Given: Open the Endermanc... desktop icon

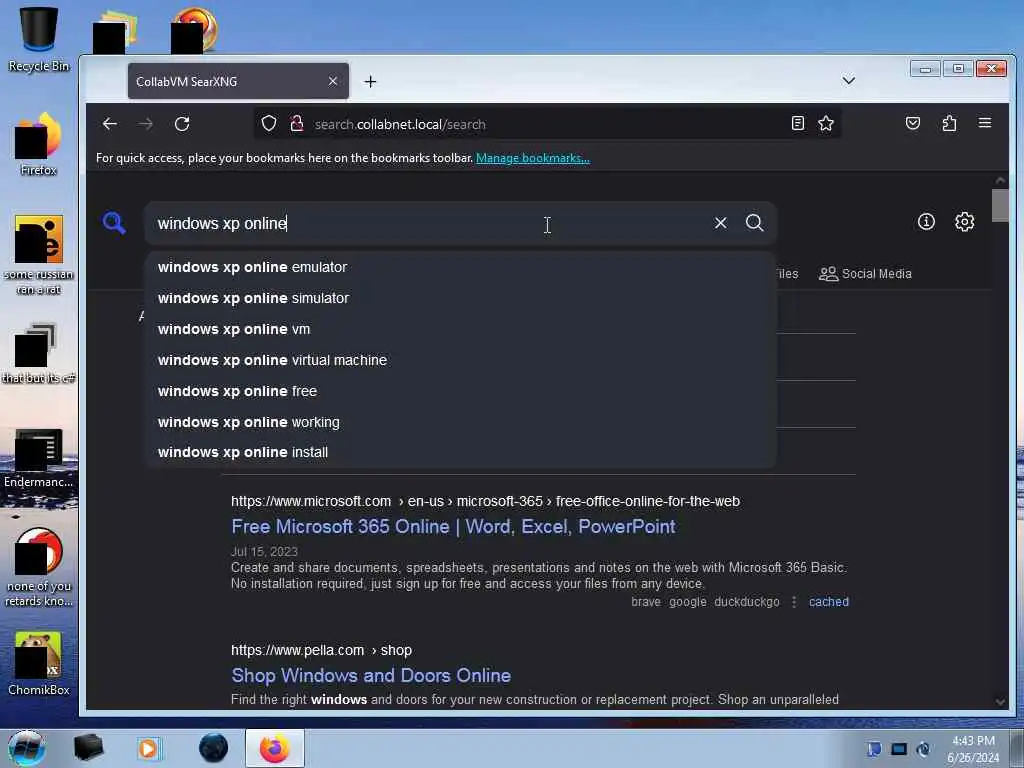Looking at the screenshot, I should pos(39,458).
